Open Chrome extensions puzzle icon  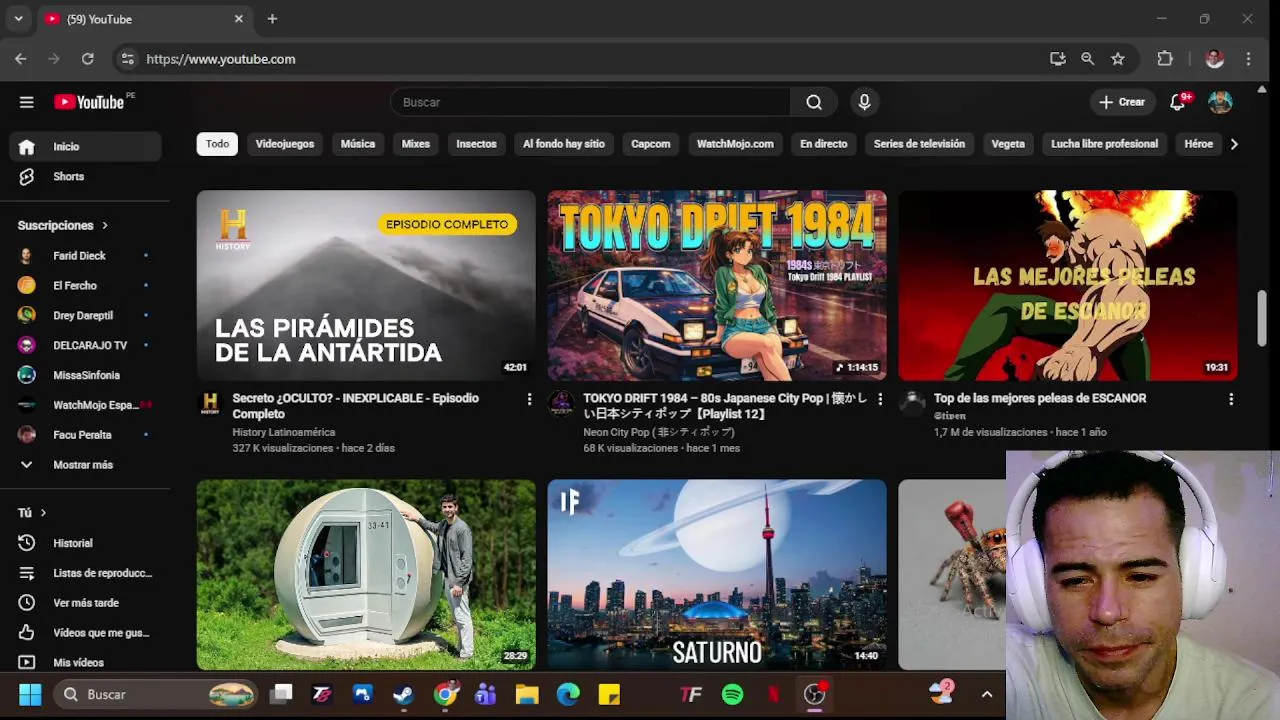(x=1165, y=59)
